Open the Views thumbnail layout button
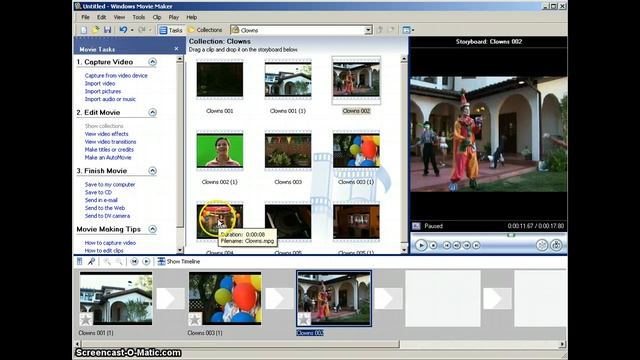The image size is (640, 360). (x=408, y=30)
